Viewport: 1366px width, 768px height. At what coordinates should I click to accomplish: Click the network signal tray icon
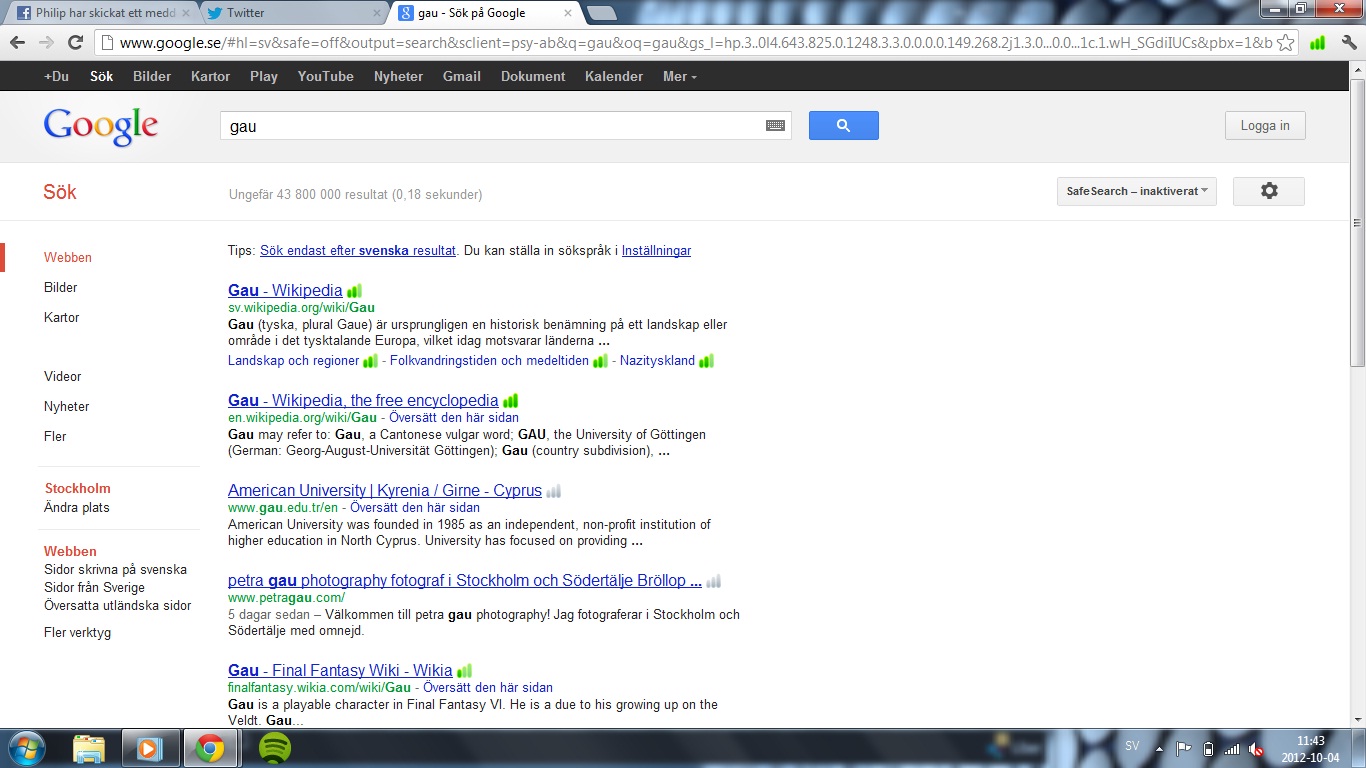click(x=1232, y=749)
